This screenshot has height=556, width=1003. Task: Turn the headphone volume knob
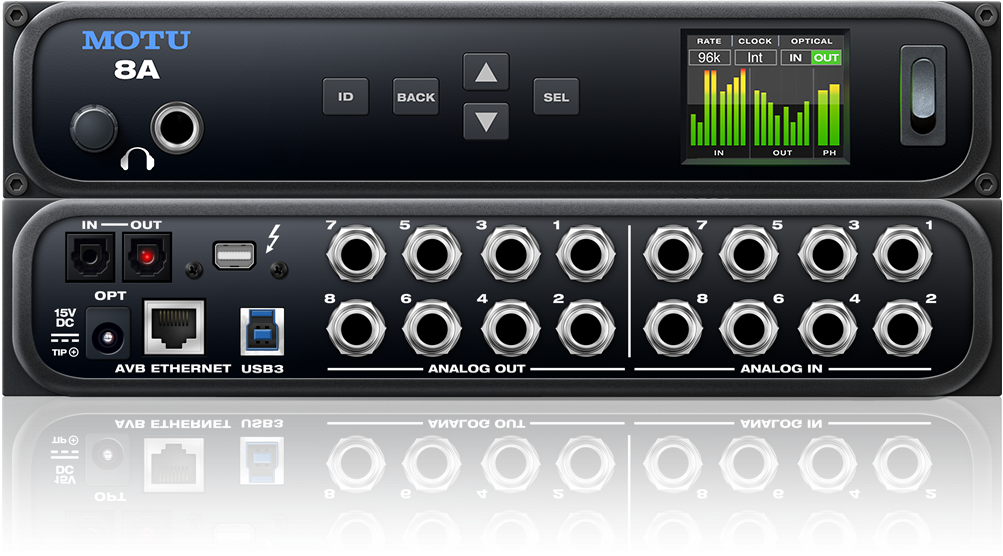point(93,130)
